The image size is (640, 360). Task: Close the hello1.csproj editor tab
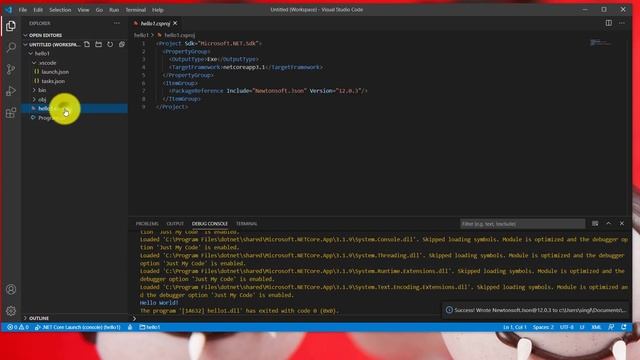(175, 23)
